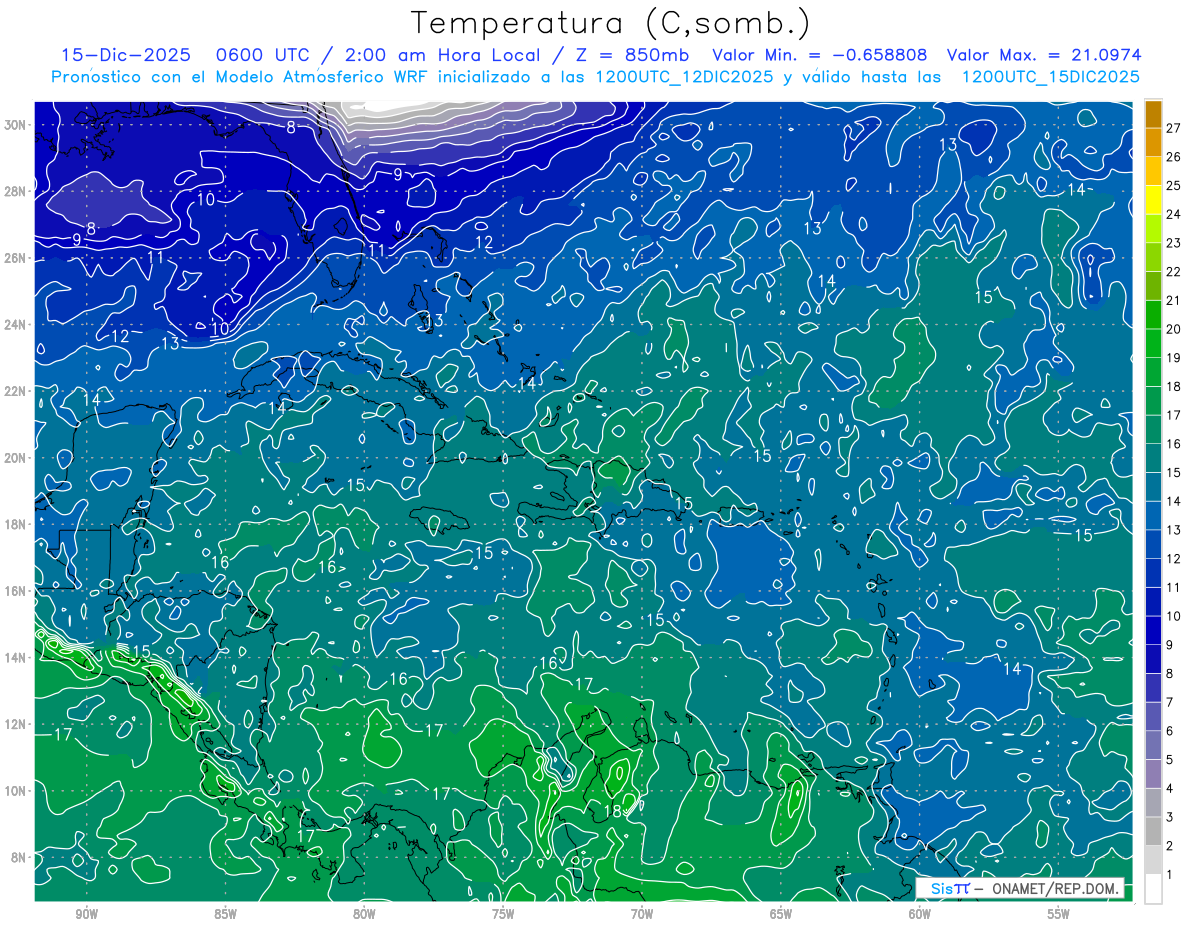Viewport: 1200px width, 927px height.
Task: Click the 85W longitude axis label
Action: click(225, 914)
